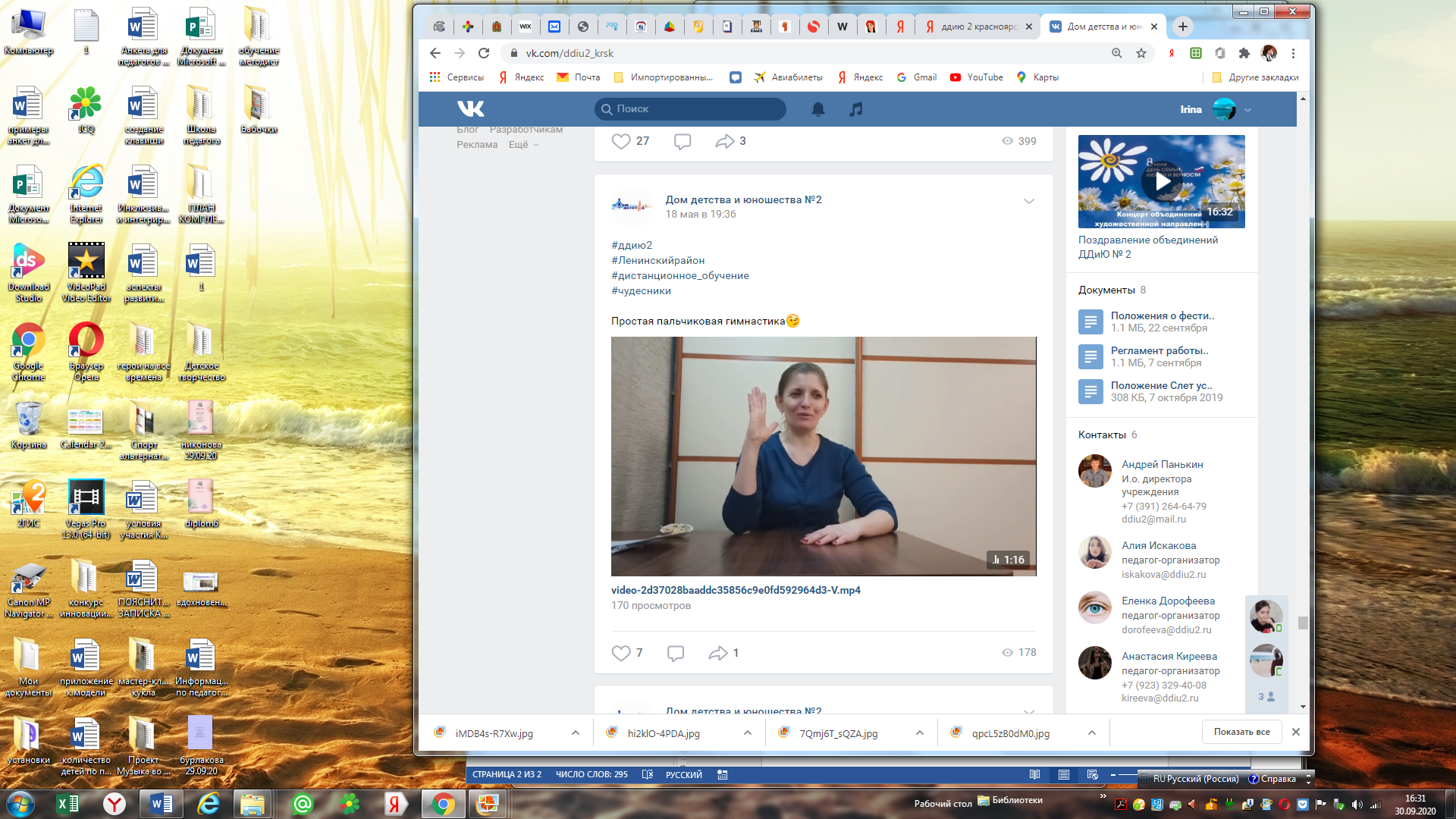This screenshot has width=1456, height=819.
Task: Expand post options chevron on the 18 мая post
Action: click(1028, 201)
